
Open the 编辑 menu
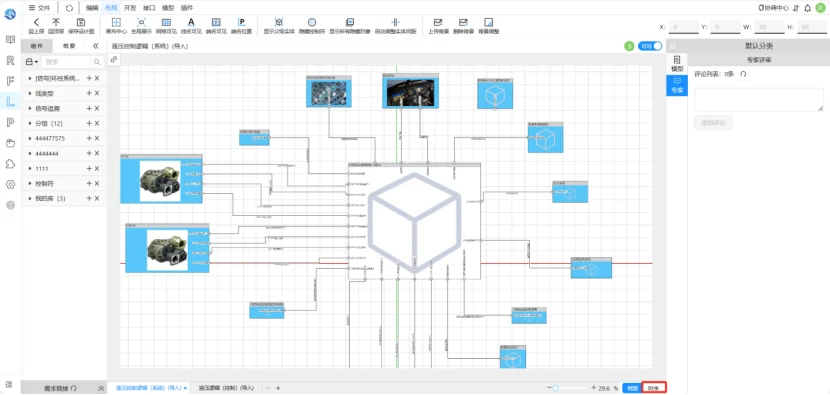click(92, 8)
